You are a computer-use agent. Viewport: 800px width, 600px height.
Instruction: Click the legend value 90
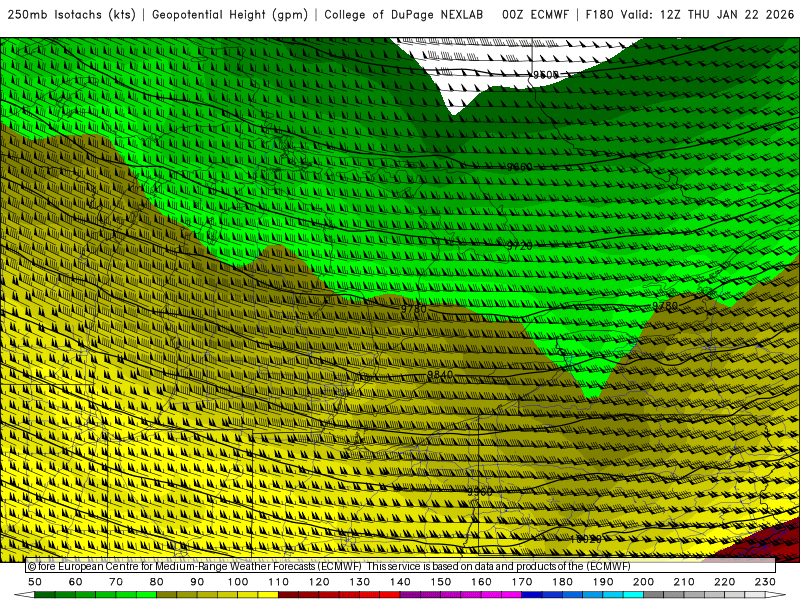197,582
